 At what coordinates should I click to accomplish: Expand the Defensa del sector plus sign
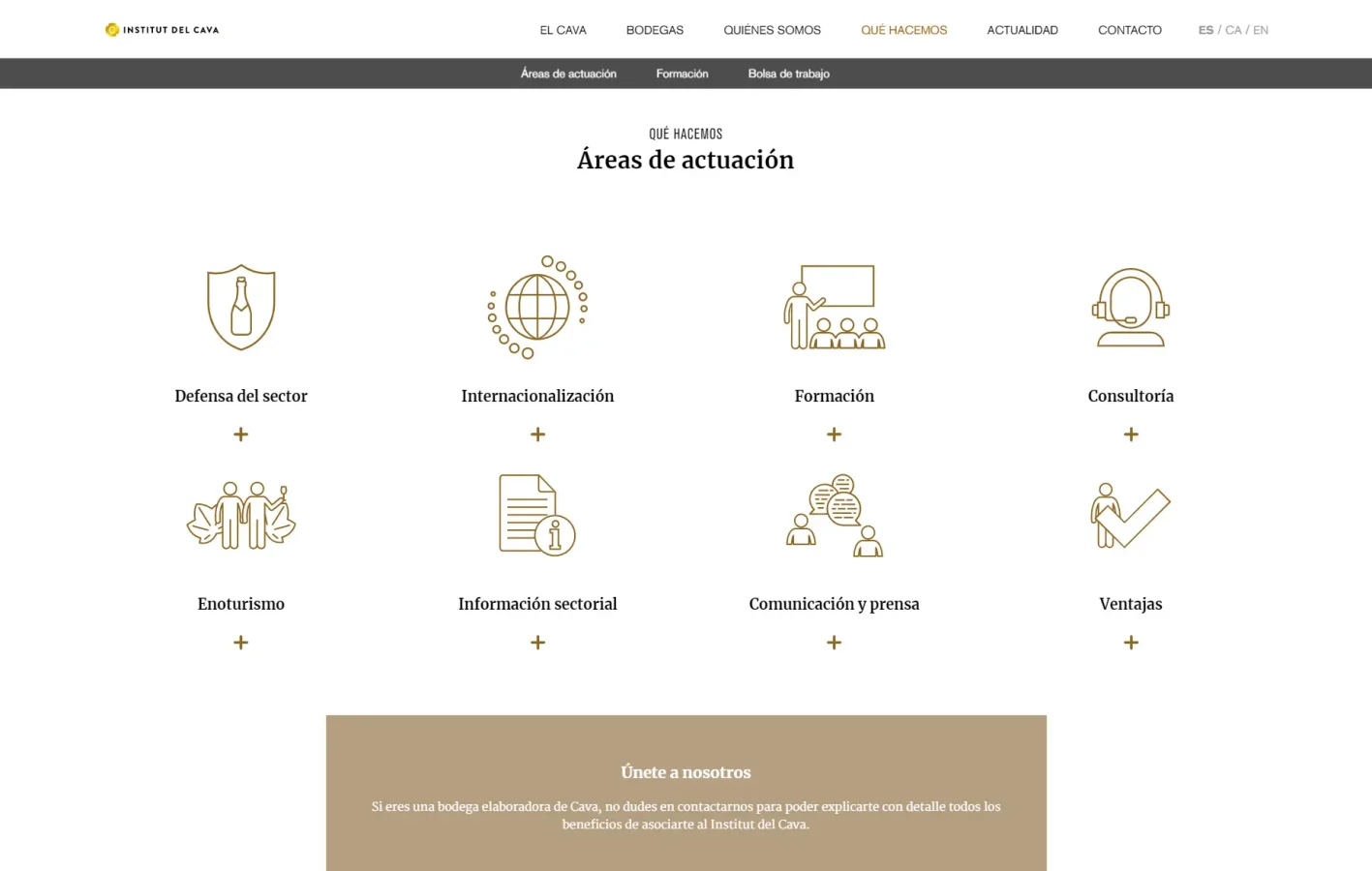[241, 435]
